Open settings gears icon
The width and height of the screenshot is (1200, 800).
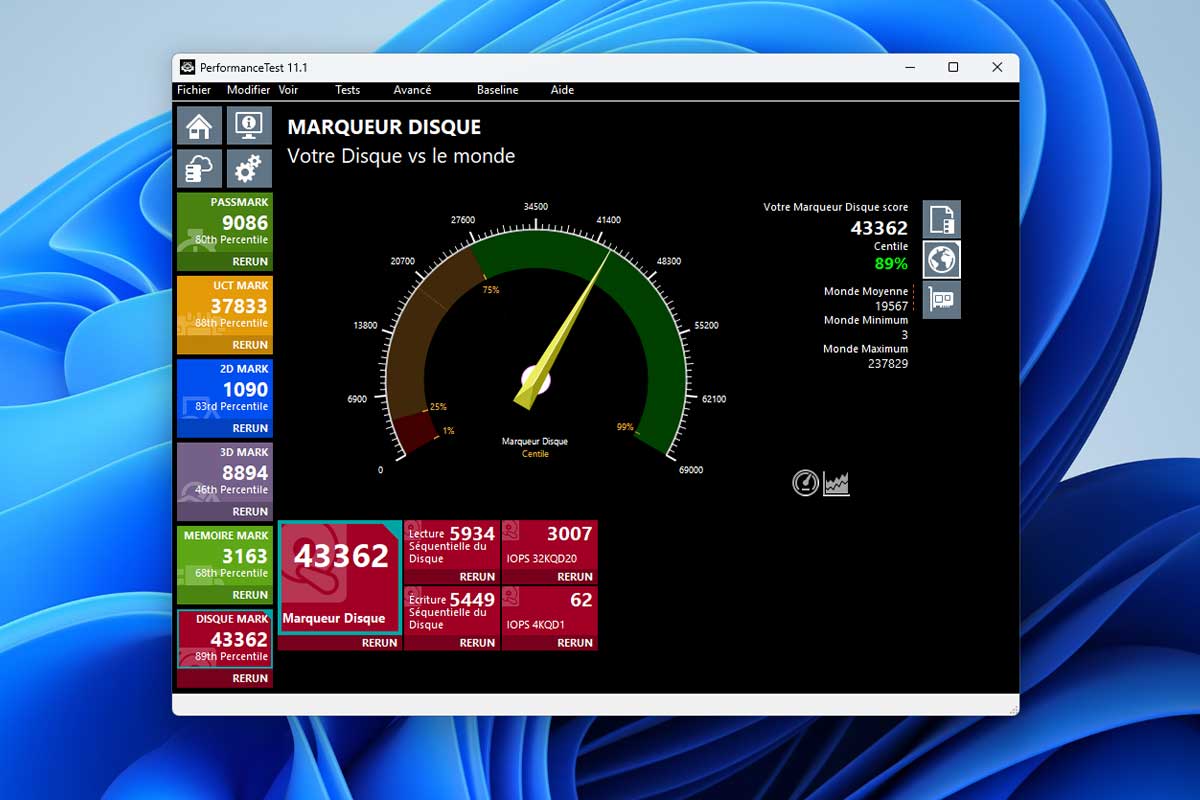[x=249, y=170]
